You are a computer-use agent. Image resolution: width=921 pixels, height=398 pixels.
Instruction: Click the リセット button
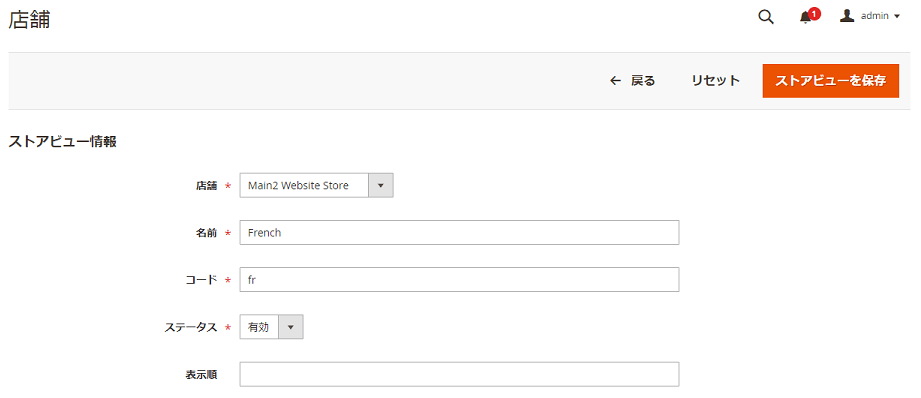(715, 81)
